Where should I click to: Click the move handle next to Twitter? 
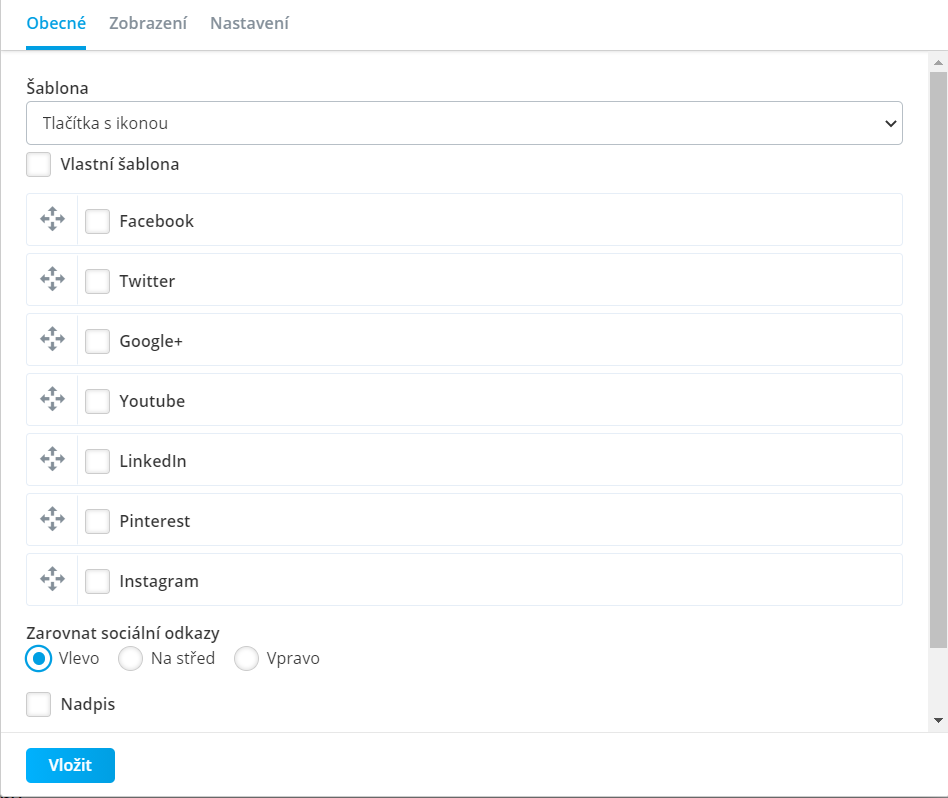coord(53,279)
